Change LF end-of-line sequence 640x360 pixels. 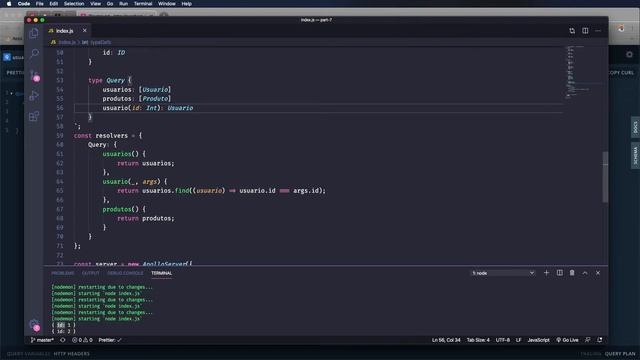pos(518,340)
